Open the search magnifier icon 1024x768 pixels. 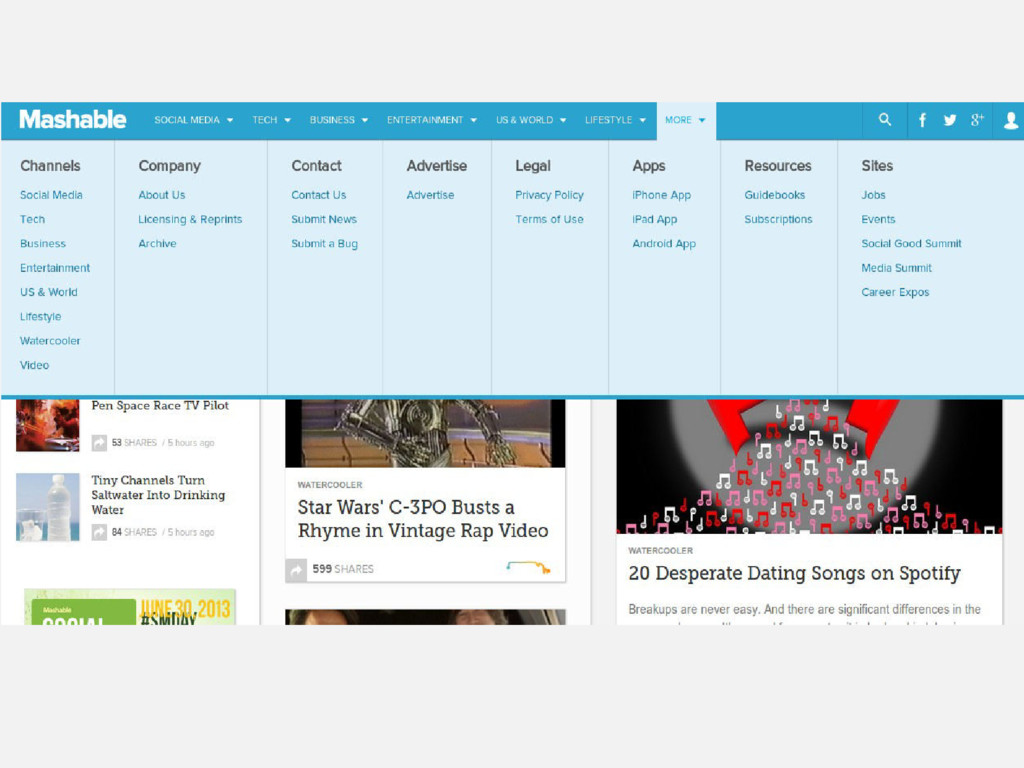point(884,120)
